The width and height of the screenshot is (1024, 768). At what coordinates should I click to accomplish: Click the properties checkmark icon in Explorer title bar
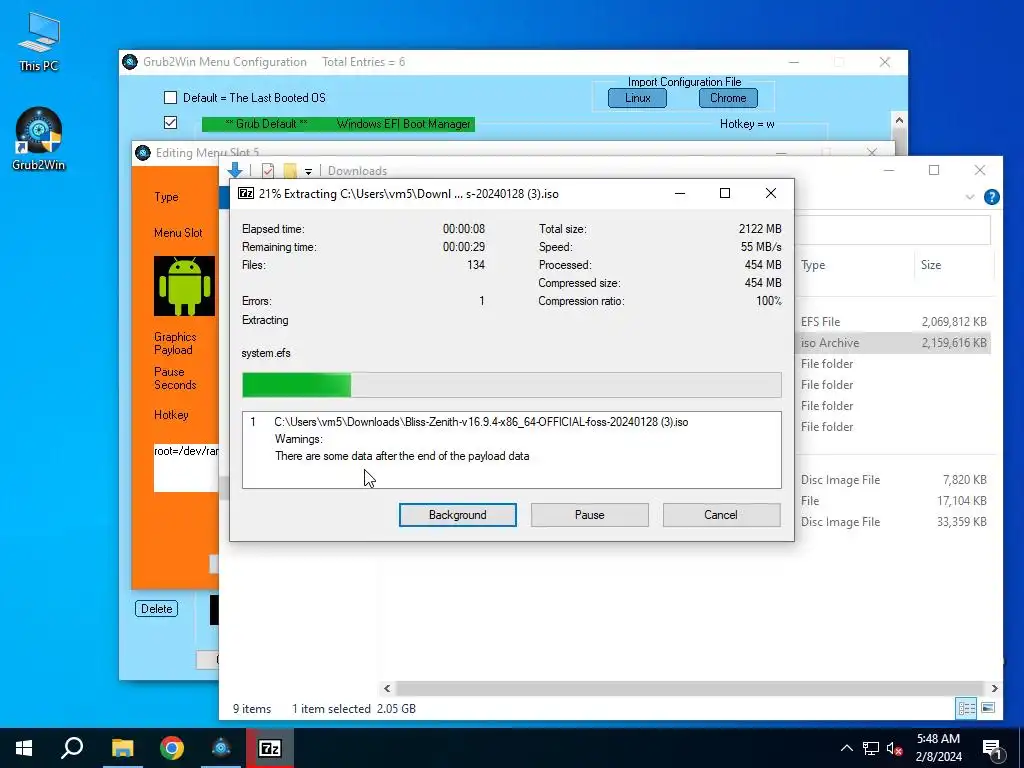[268, 171]
